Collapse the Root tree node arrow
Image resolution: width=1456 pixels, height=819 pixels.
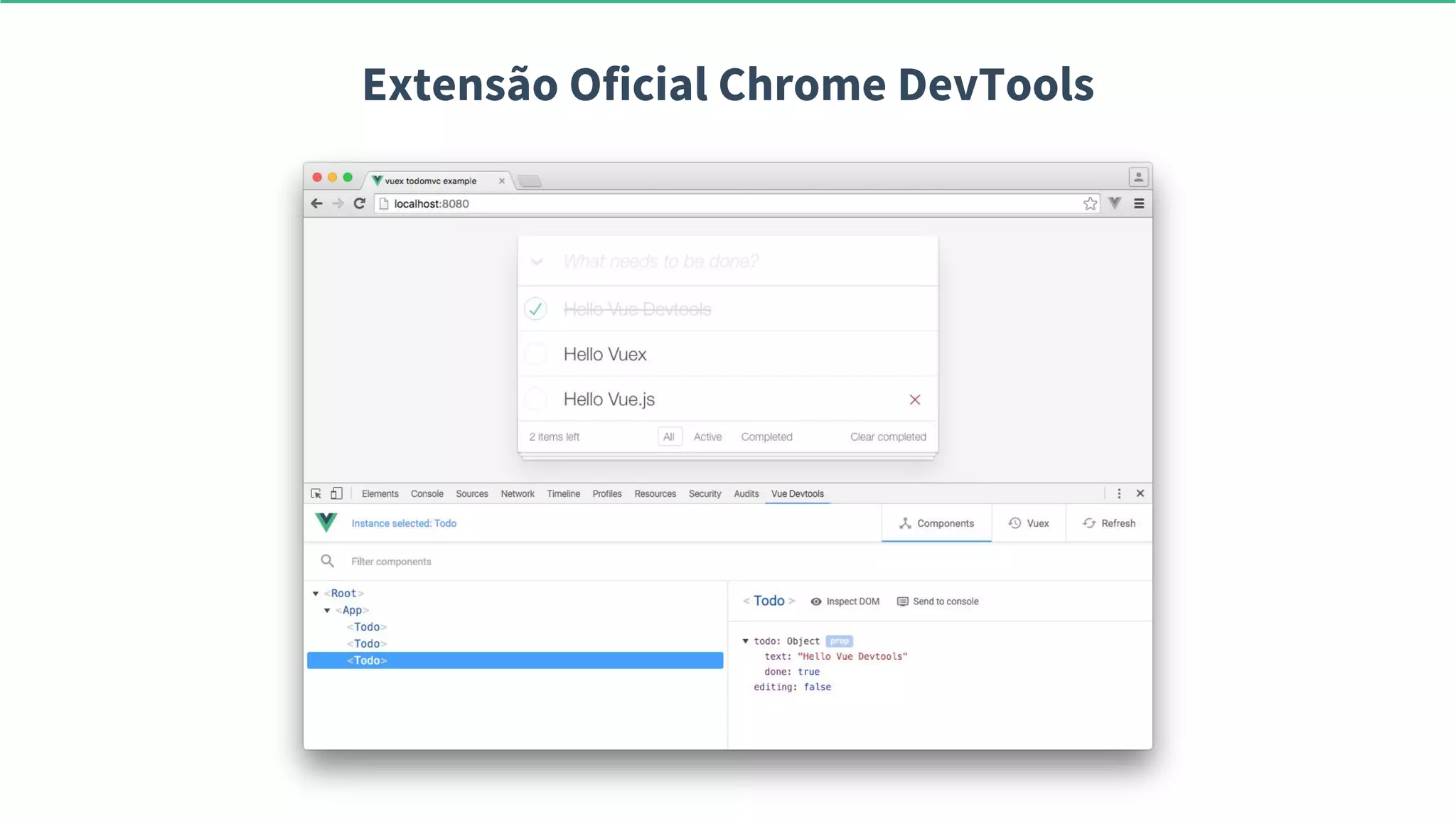pos(316,594)
